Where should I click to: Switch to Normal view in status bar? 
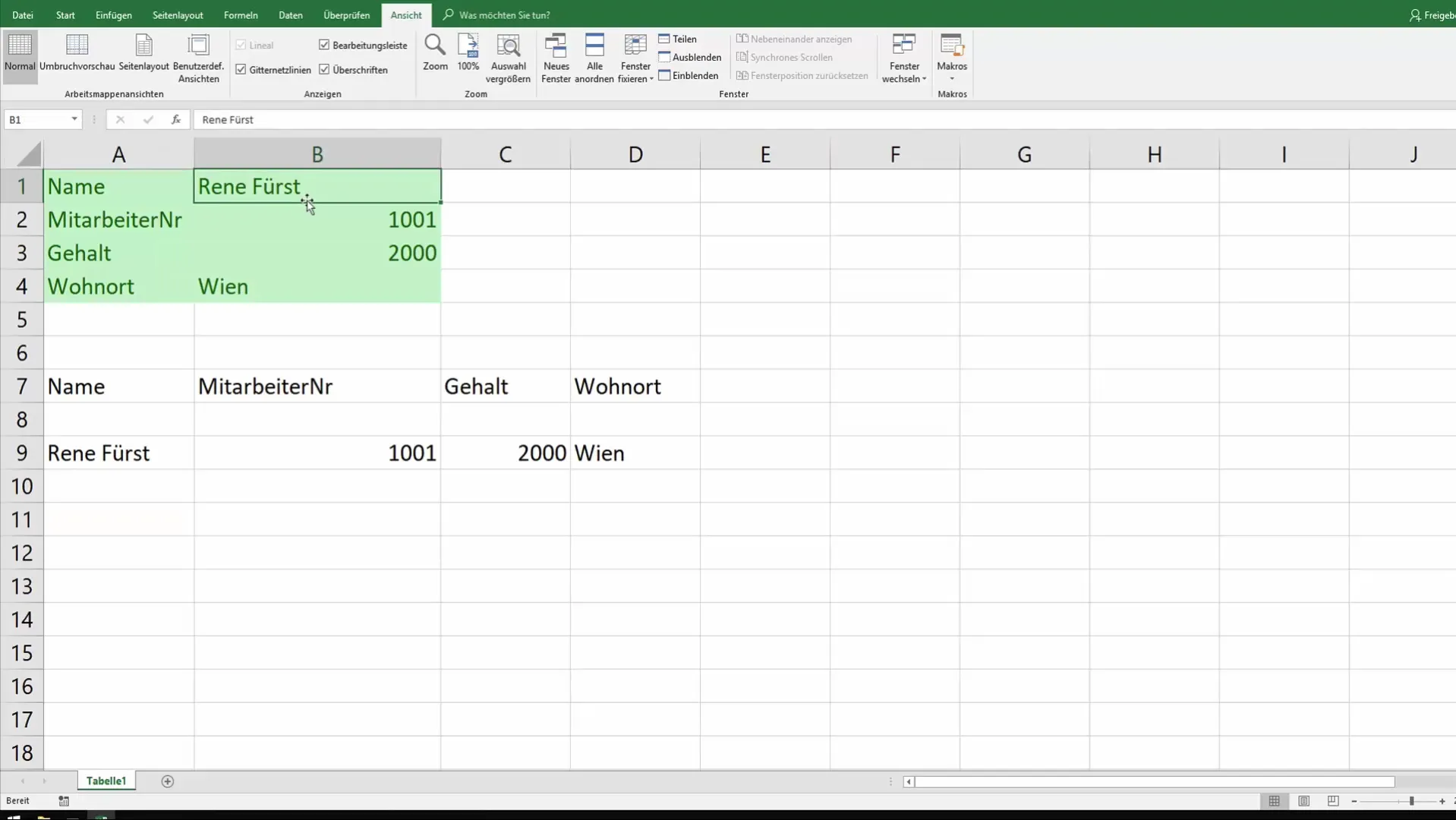pos(1274,801)
